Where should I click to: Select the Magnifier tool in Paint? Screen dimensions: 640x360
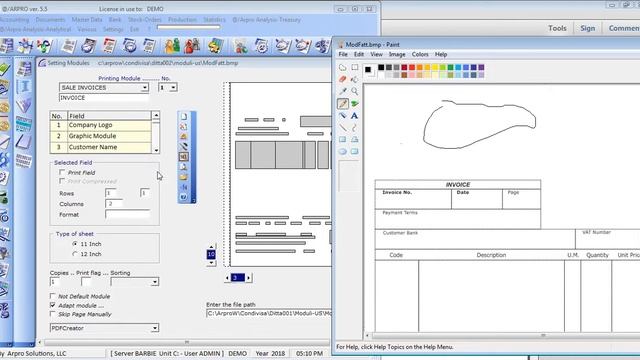[x=355, y=91]
